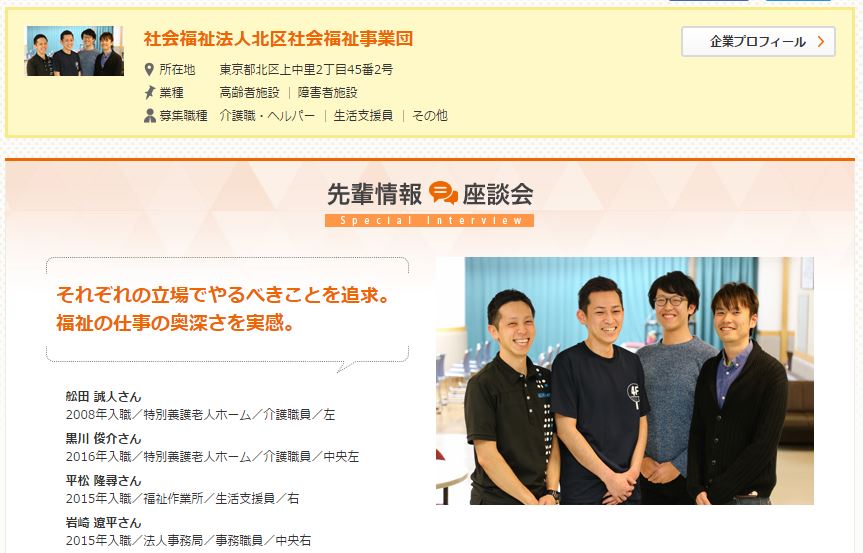Click the small staff thumbnail in yellow header

[75, 51]
